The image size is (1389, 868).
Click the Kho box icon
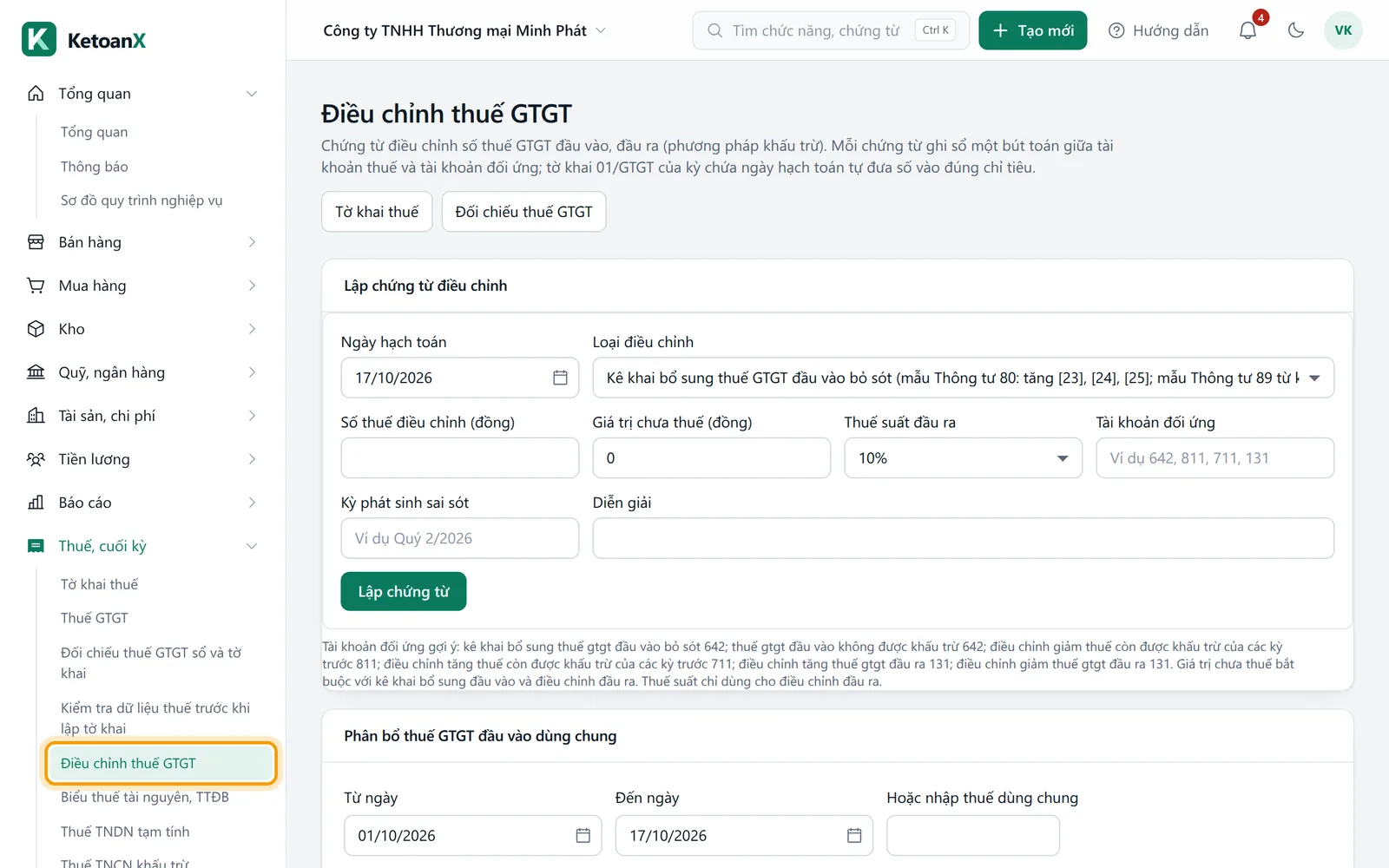(x=36, y=329)
